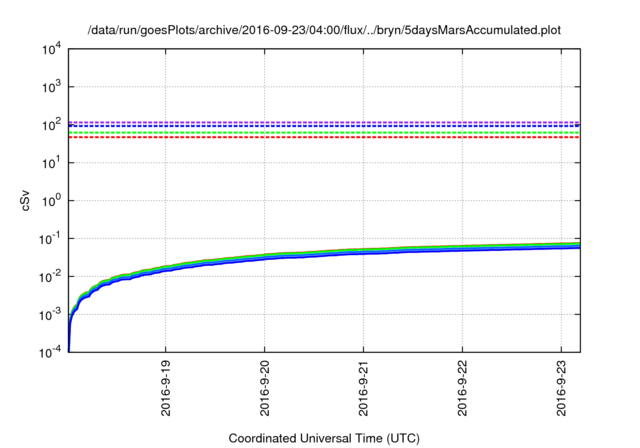Click the 10^-1 y-axis tick label
The width and height of the screenshot is (640, 448).
pyautogui.click(x=51, y=238)
